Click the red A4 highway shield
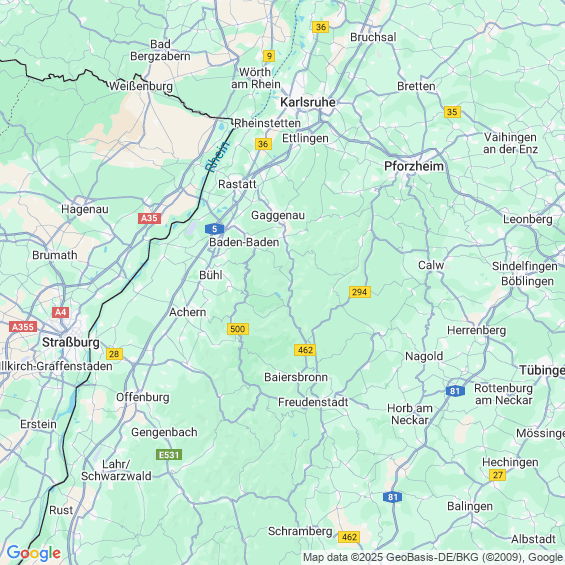 point(61,312)
